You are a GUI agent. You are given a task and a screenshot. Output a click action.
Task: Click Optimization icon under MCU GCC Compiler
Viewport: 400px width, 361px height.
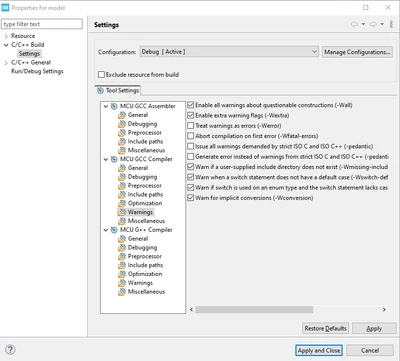point(122,203)
